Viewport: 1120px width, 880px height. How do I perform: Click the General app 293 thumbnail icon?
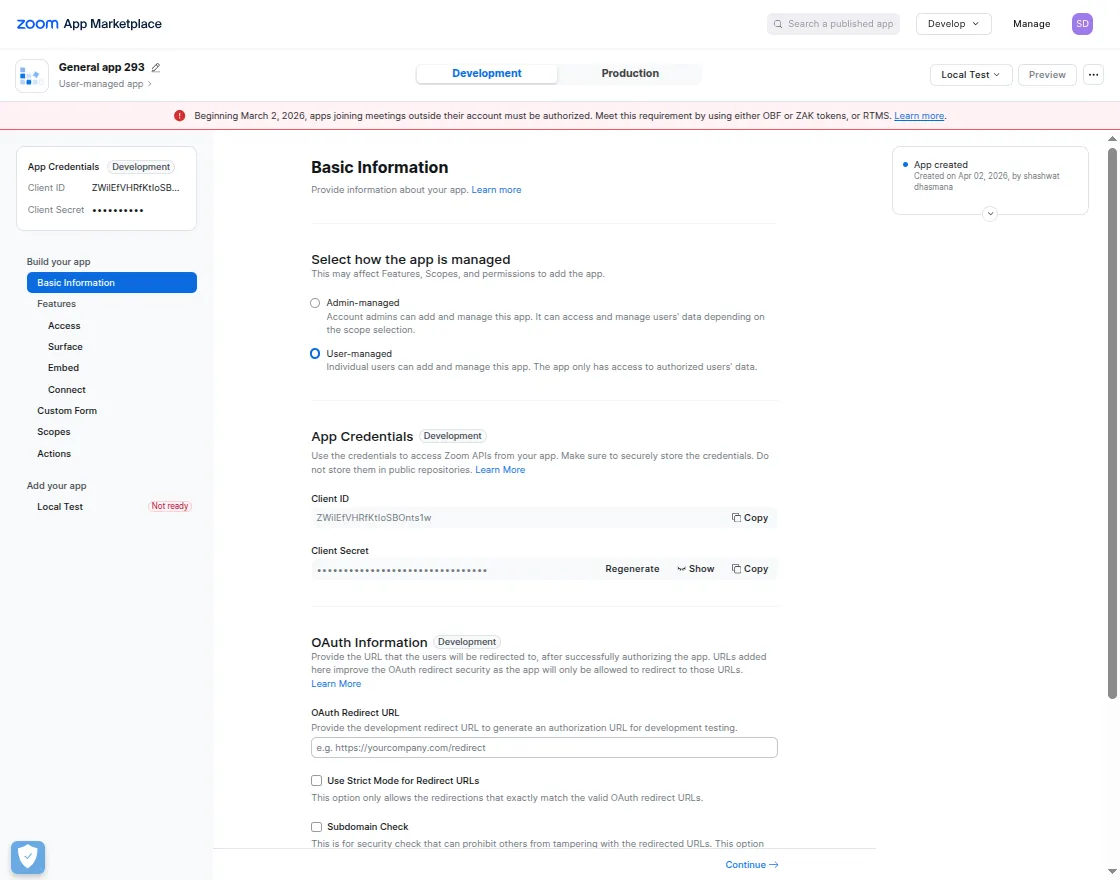tap(31, 76)
